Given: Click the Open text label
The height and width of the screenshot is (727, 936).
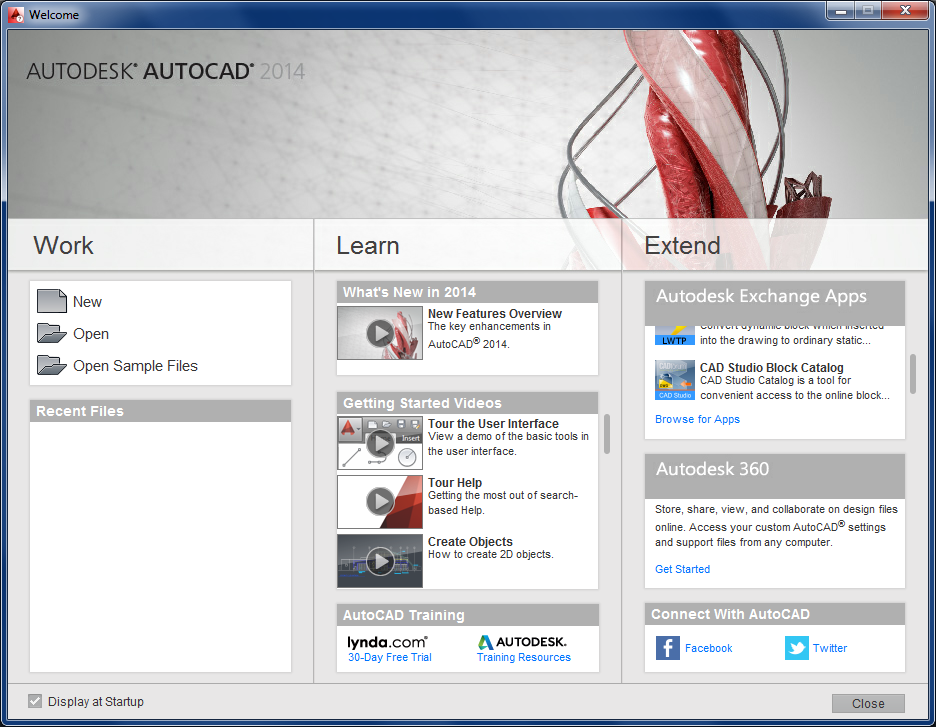Looking at the screenshot, I should (91, 334).
